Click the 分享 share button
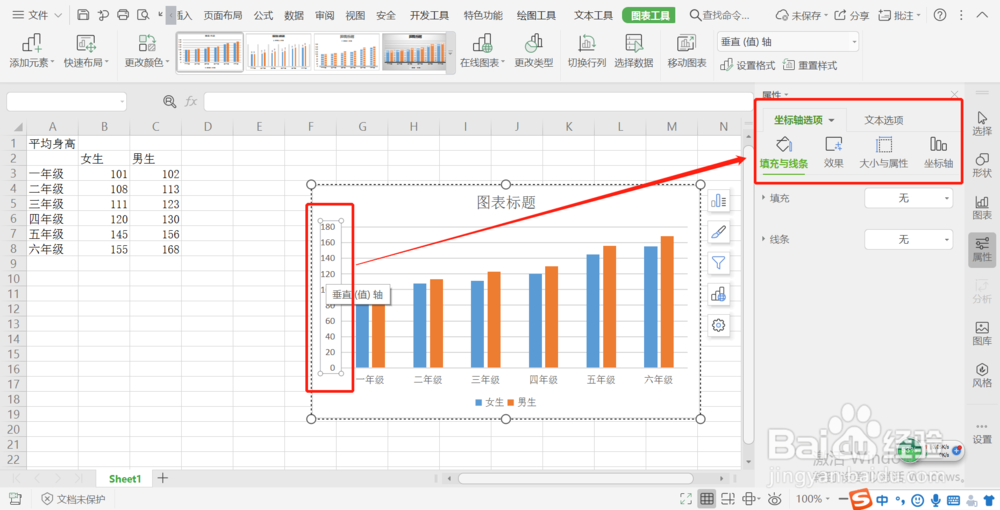1000x510 pixels. coord(851,15)
